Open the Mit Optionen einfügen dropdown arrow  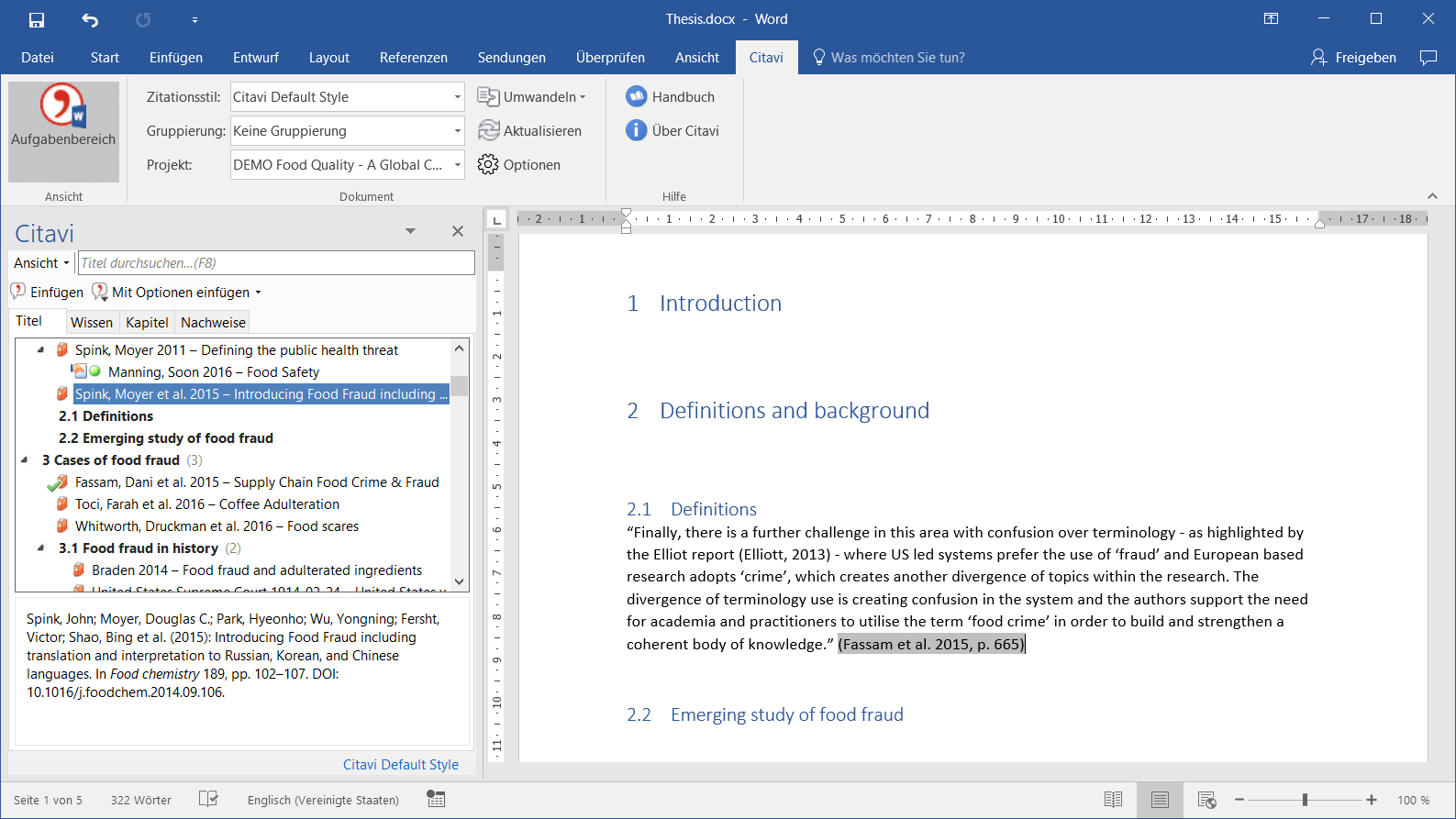(258, 293)
